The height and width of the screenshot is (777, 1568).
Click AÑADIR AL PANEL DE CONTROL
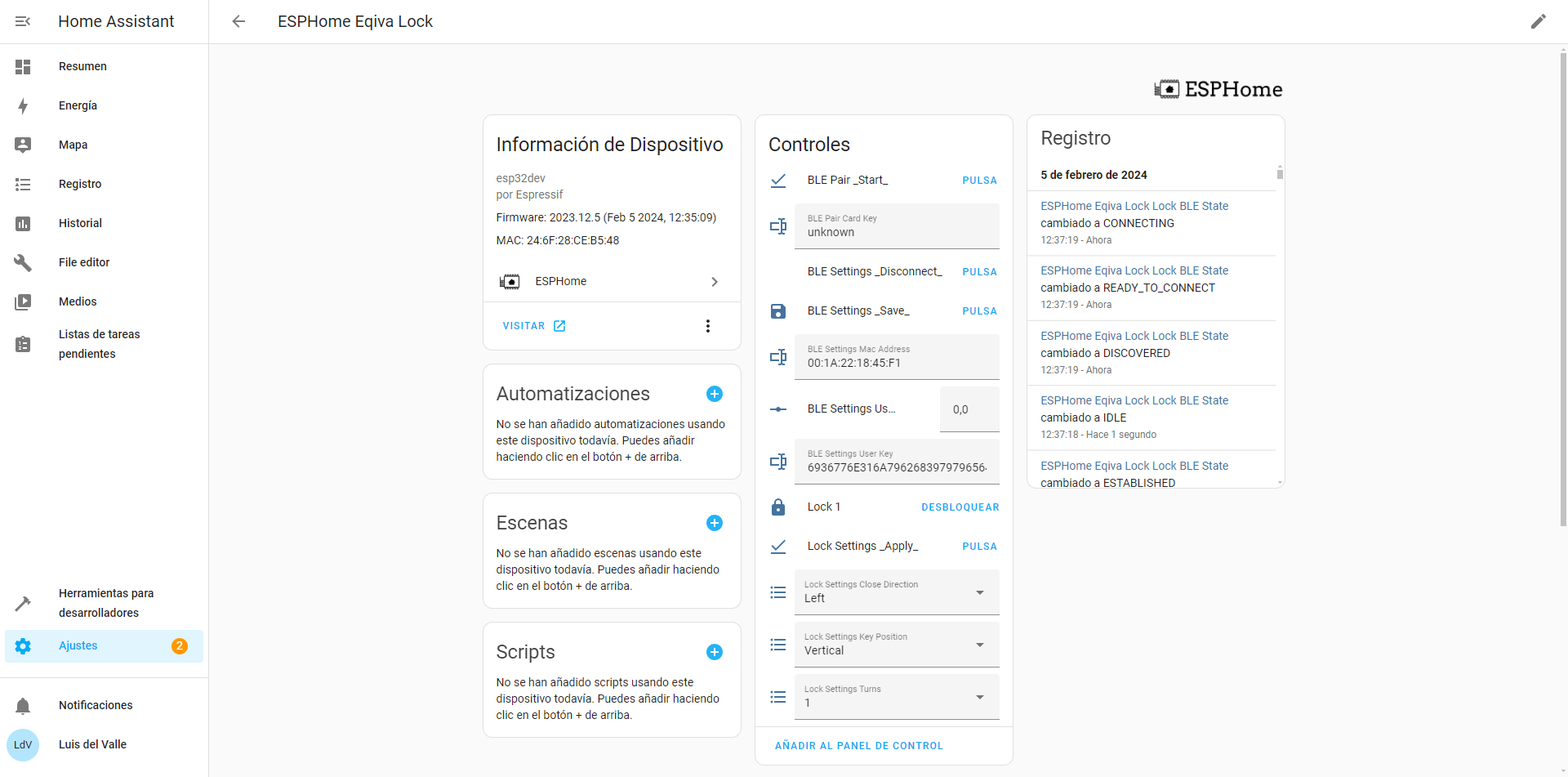[x=858, y=746]
